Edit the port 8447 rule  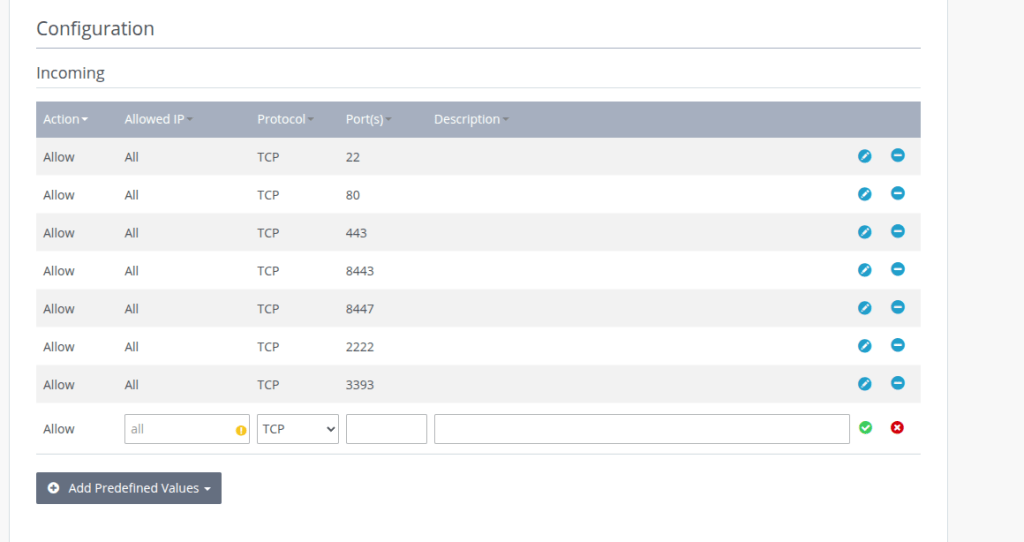pos(865,308)
